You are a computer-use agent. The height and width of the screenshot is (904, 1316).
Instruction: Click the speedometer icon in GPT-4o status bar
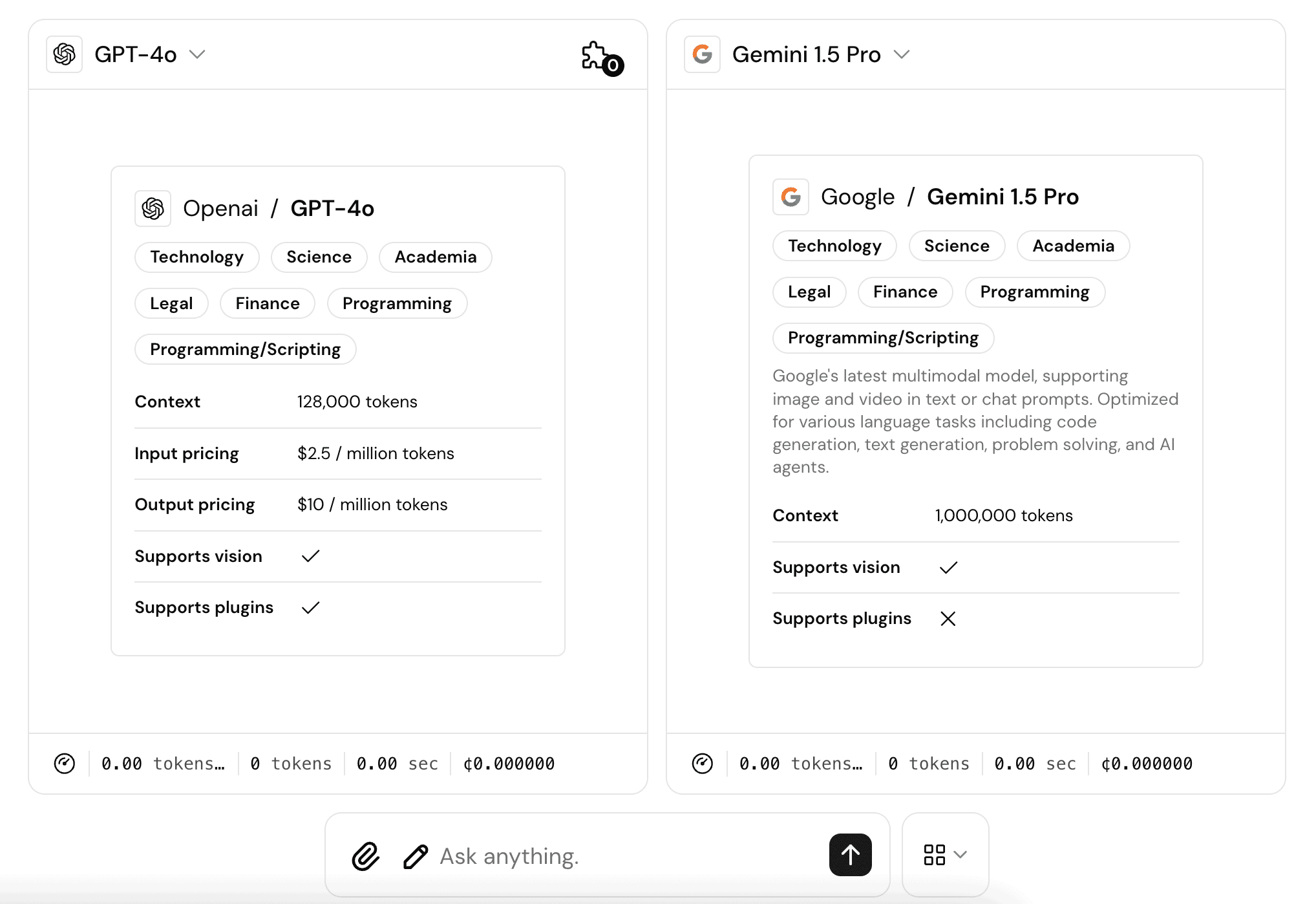point(65,764)
